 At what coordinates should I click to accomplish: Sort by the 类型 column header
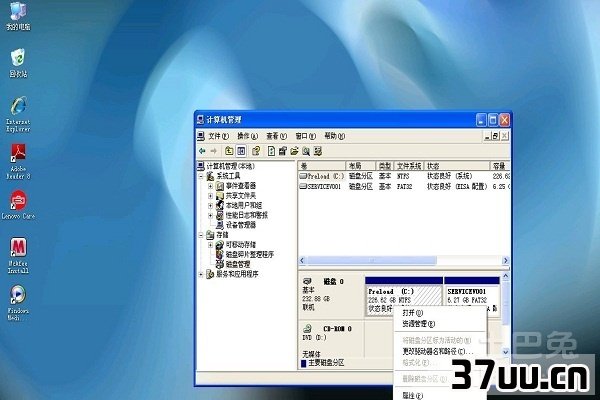coord(385,166)
